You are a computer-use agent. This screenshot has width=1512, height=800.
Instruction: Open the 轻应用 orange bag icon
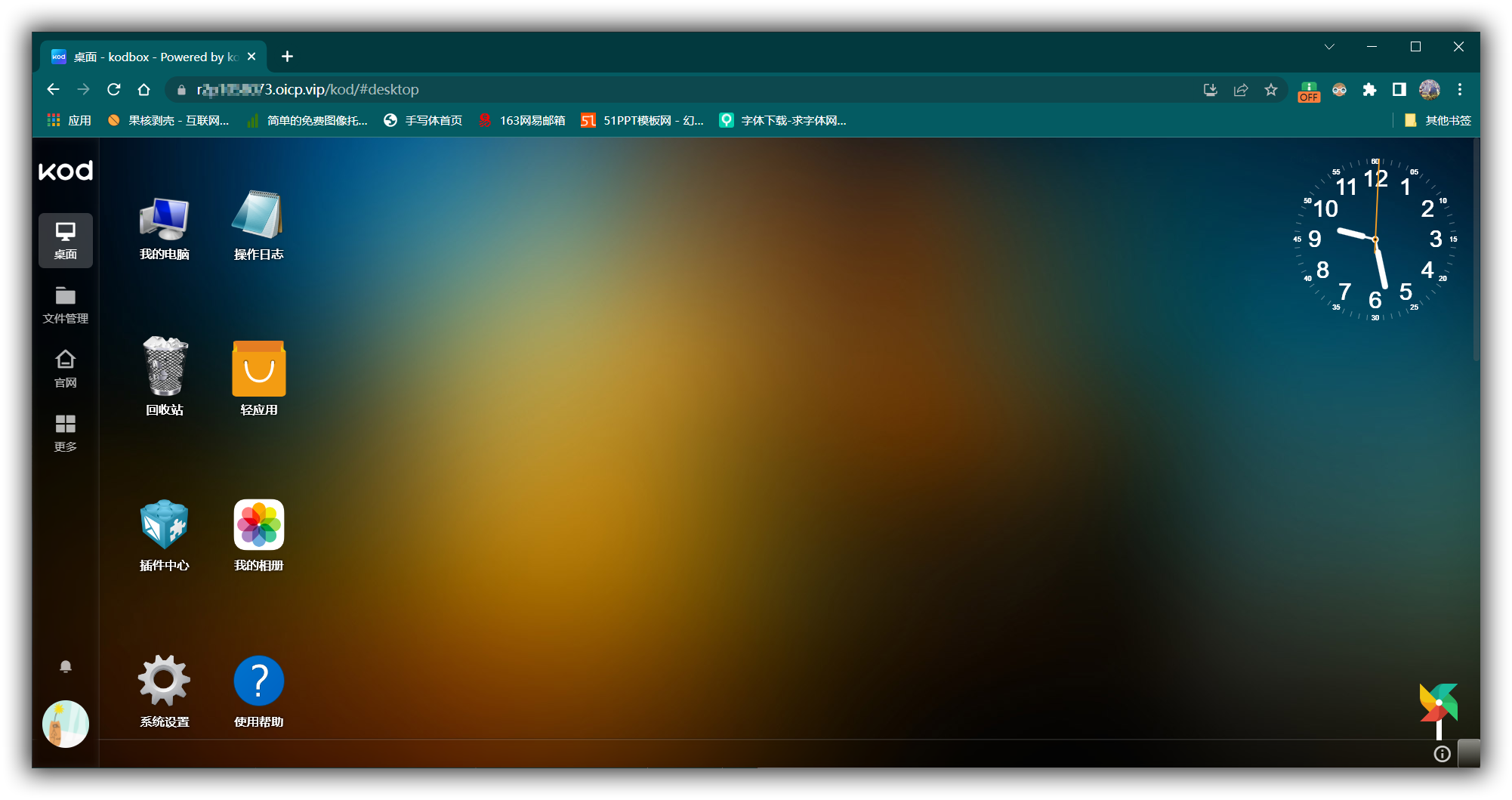point(258,376)
